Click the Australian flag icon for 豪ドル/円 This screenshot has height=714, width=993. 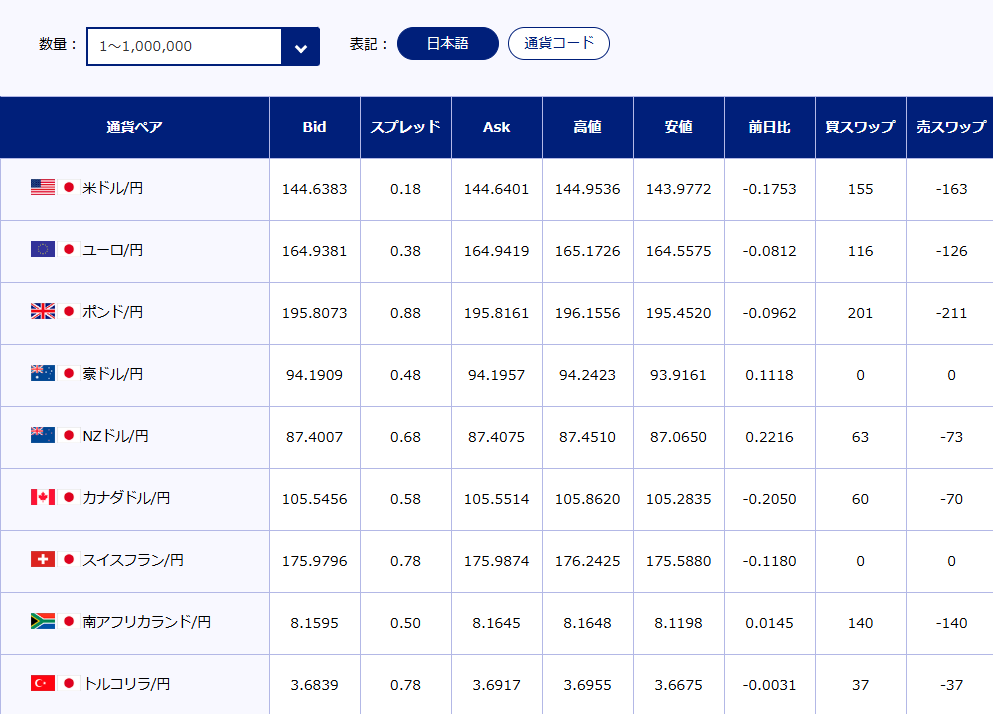[43, 373]
